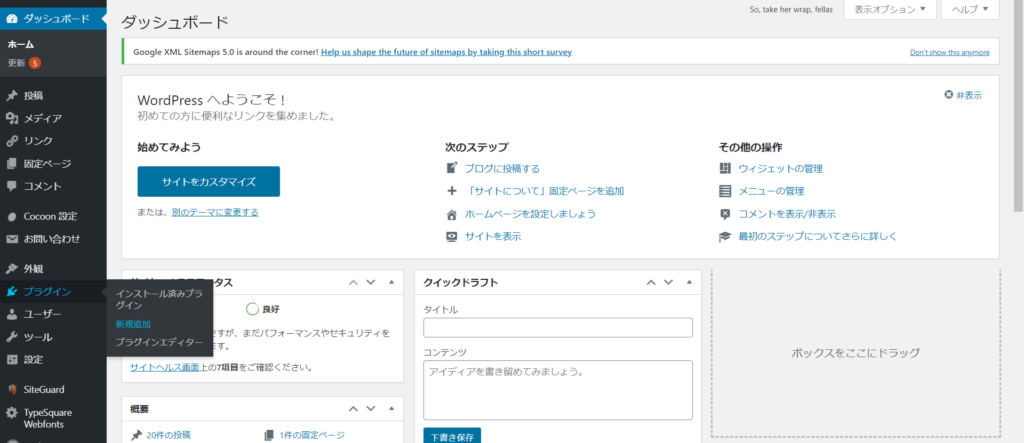Go to ホーム in dashboard submenu

point(21,44)
